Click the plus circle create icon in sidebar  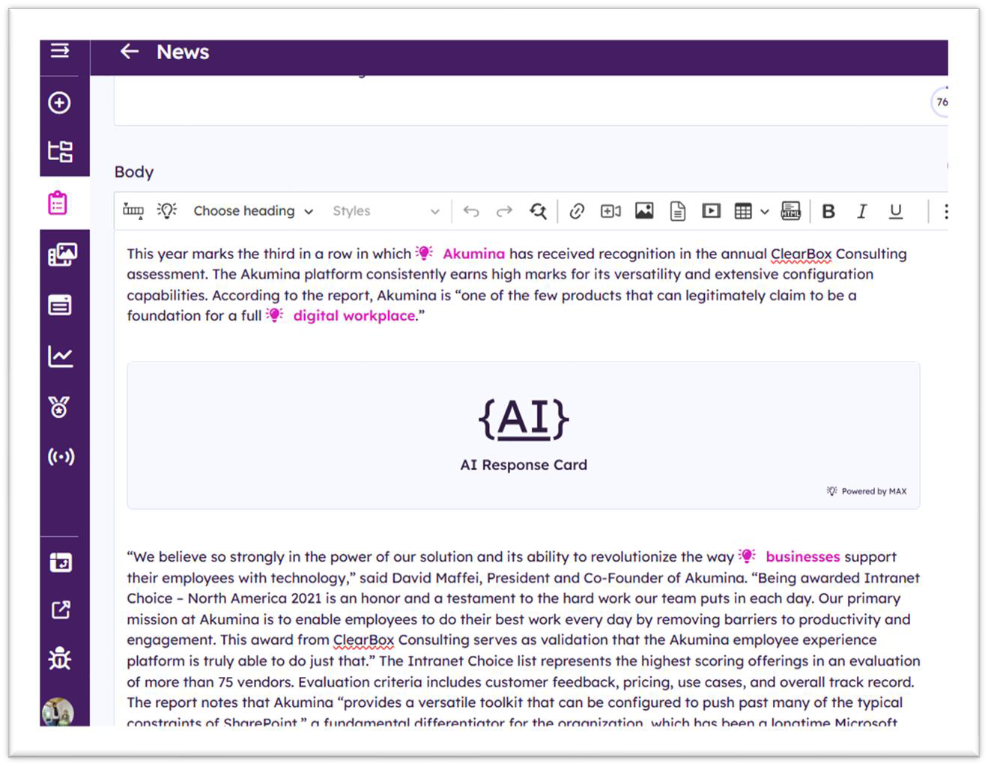point(60,103)
